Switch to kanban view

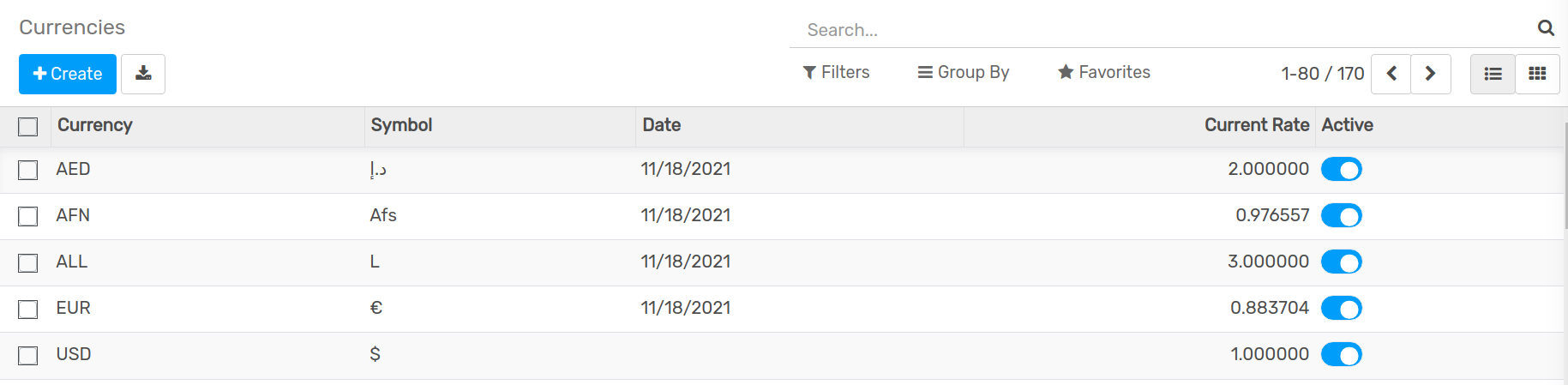(1537, 74)
